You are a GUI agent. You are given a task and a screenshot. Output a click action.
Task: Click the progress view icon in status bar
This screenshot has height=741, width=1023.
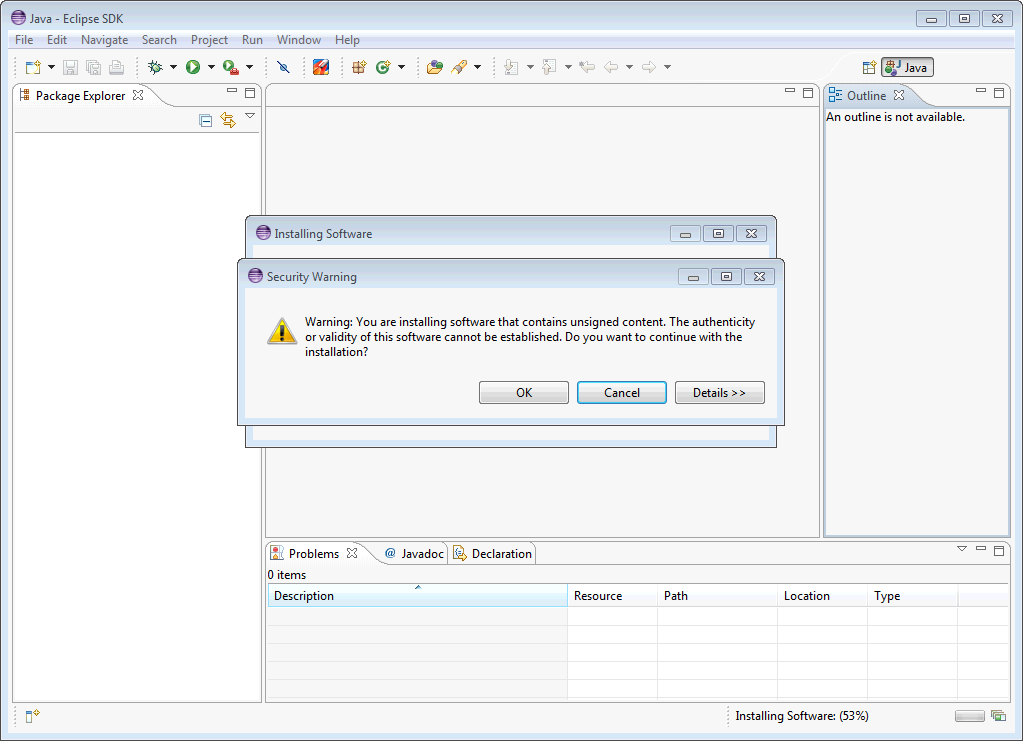click(x=997, y=716)
